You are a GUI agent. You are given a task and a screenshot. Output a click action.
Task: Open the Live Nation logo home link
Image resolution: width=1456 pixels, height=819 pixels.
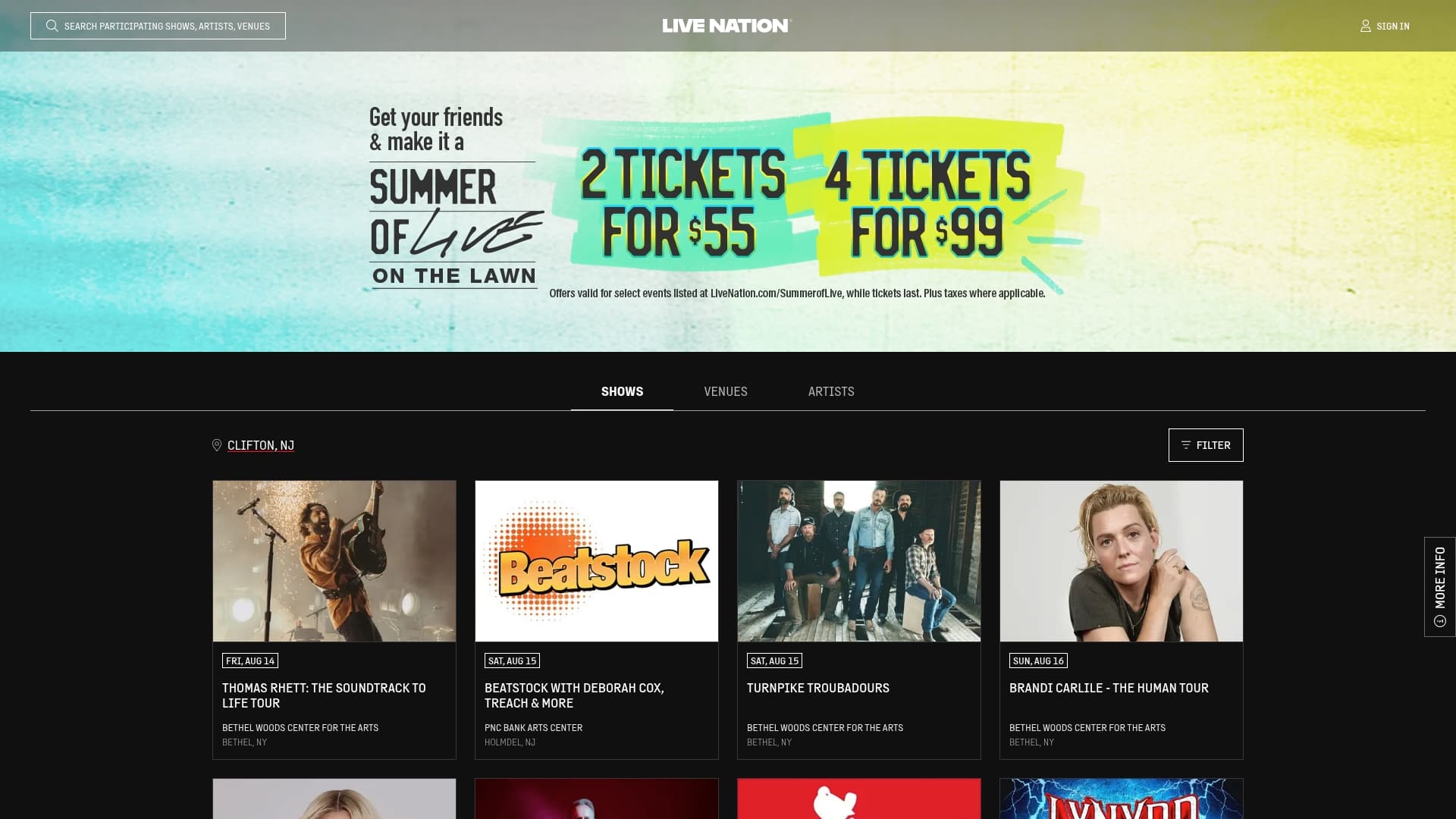coord(726,26)
